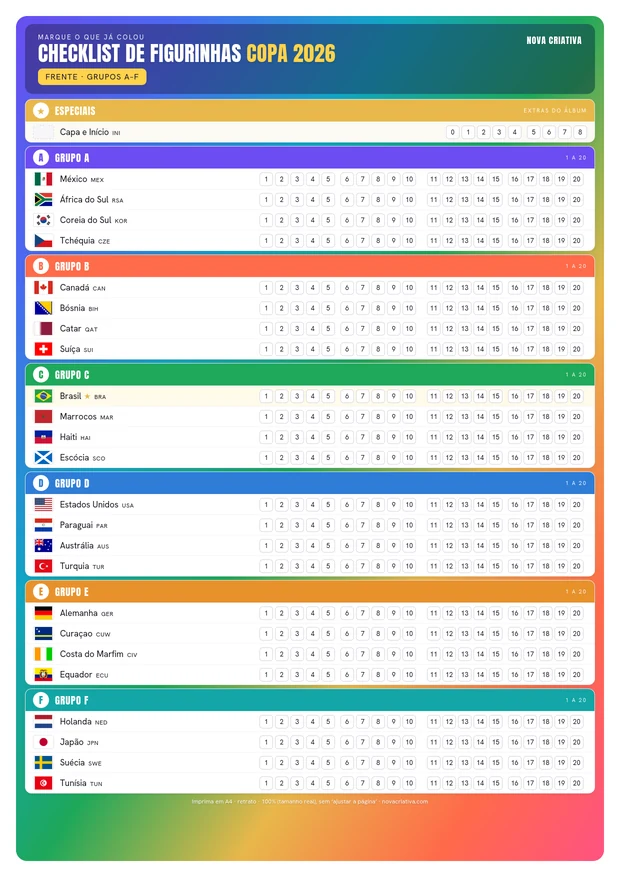The width and height of the screenshot is (620, 877).
Task: Click the Nova Criativa brand label
Action: click(554, 40)
